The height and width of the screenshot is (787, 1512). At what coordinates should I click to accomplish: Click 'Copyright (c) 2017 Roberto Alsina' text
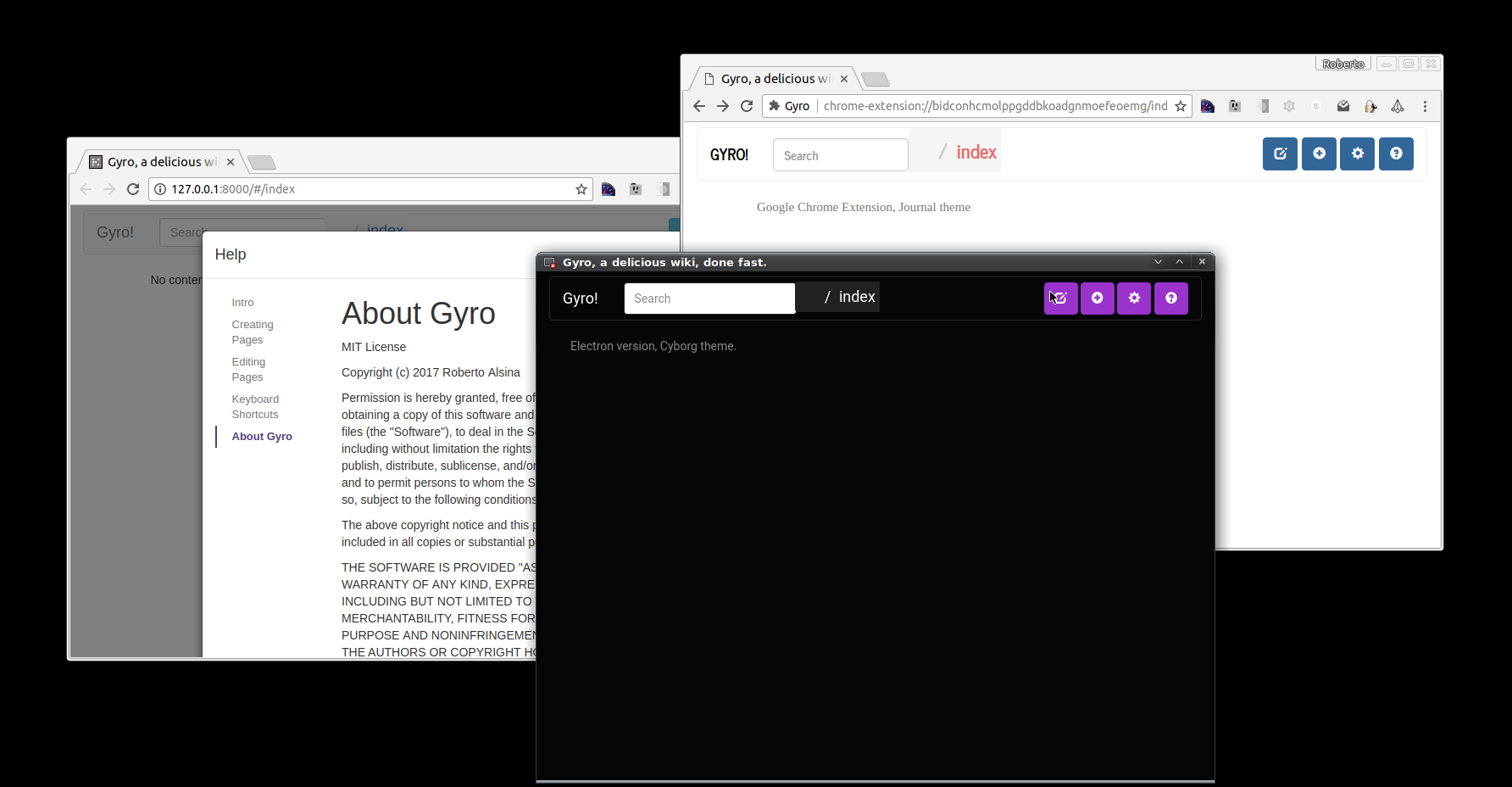(x=431, y=372)
